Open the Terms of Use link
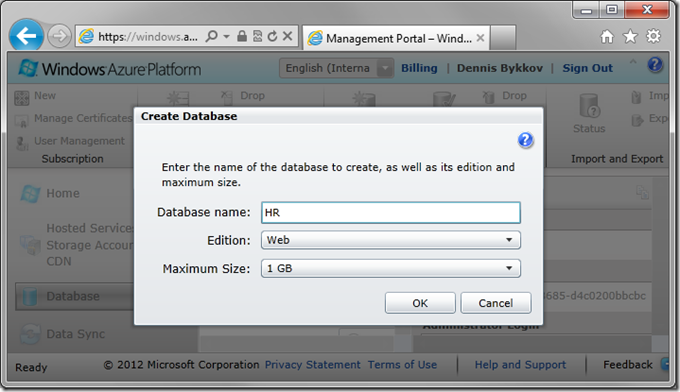 [402, 365]
